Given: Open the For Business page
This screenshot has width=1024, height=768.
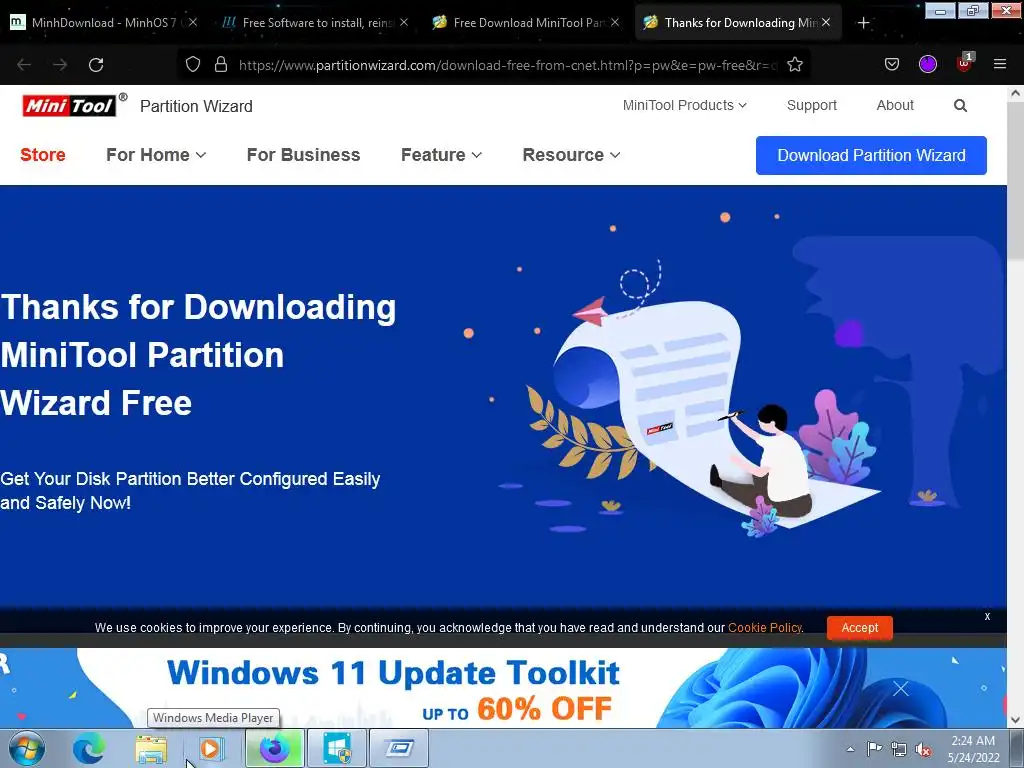Looking at the screenshot, I should pos(304,155).
